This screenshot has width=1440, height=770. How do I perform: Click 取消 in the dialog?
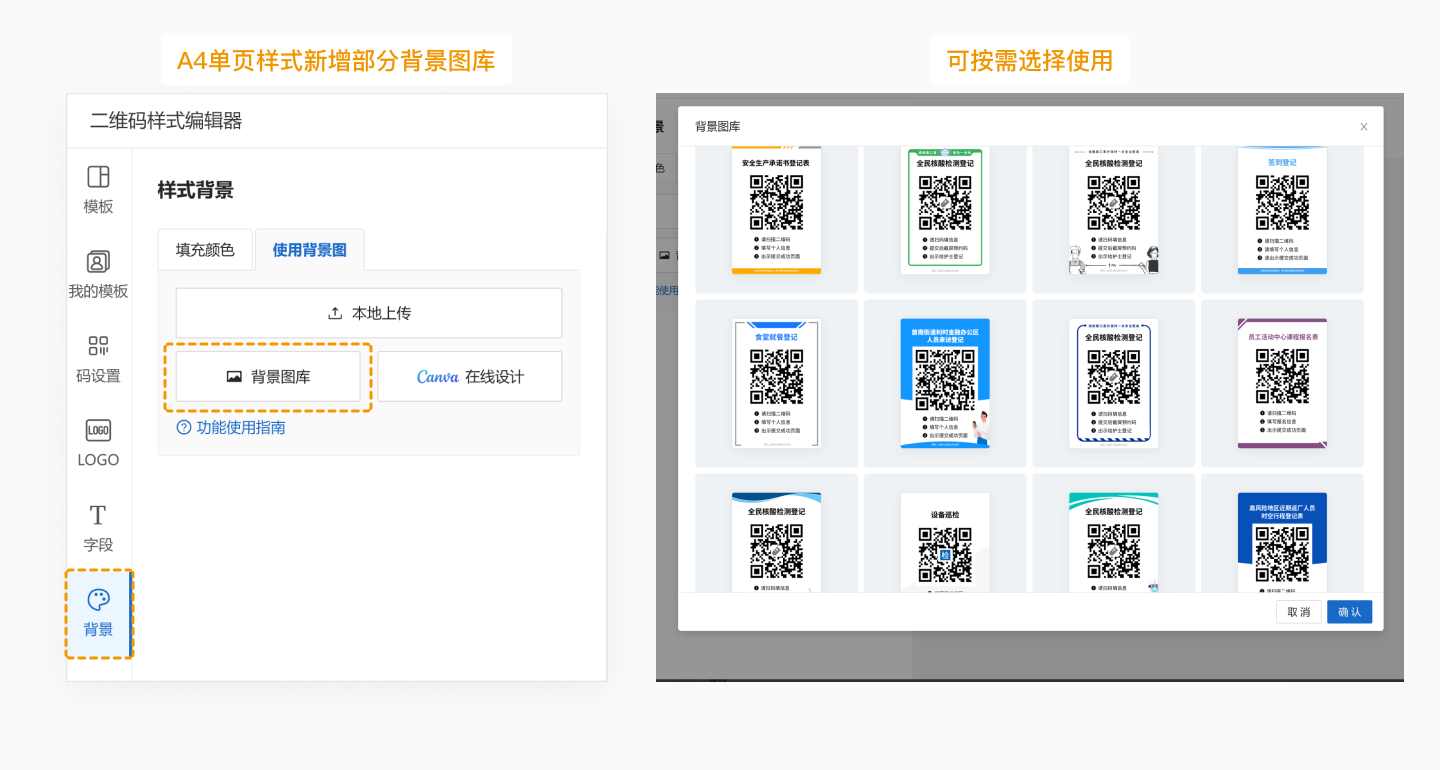(x=1299, y=612)
